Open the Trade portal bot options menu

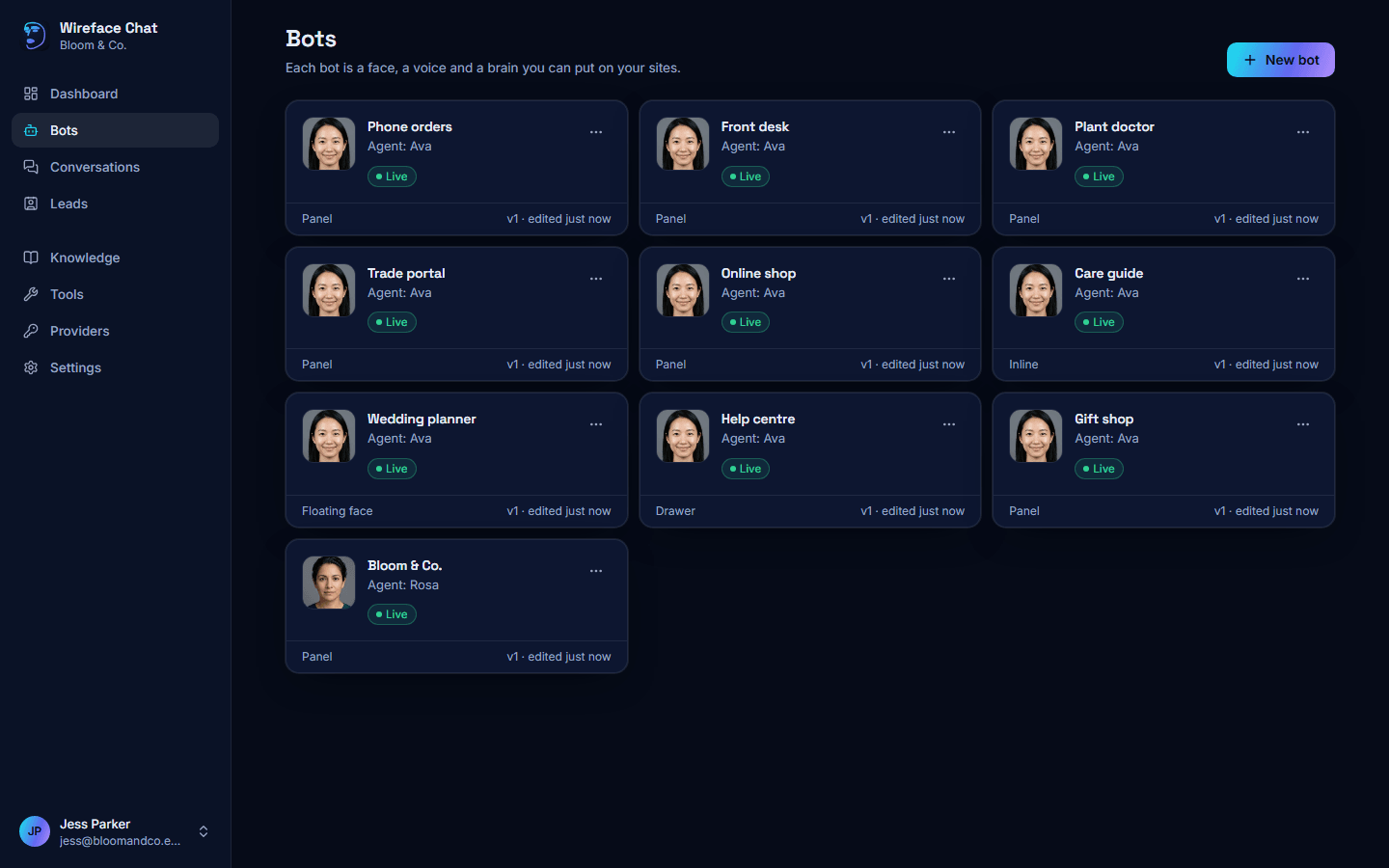coord(596,279)
